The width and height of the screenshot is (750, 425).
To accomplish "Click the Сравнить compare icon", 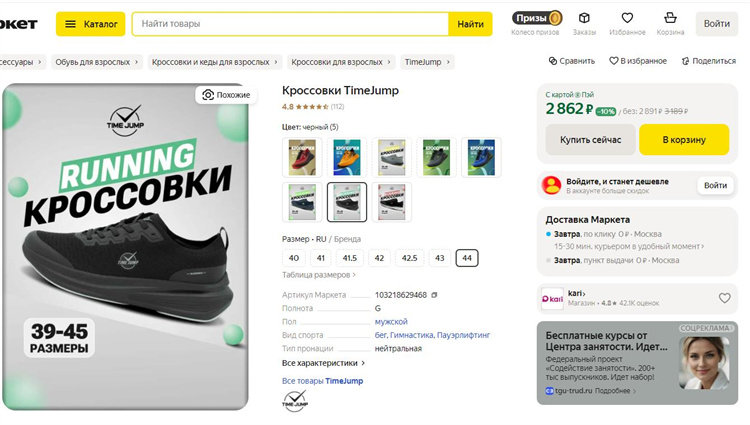I will pos(553,61).
